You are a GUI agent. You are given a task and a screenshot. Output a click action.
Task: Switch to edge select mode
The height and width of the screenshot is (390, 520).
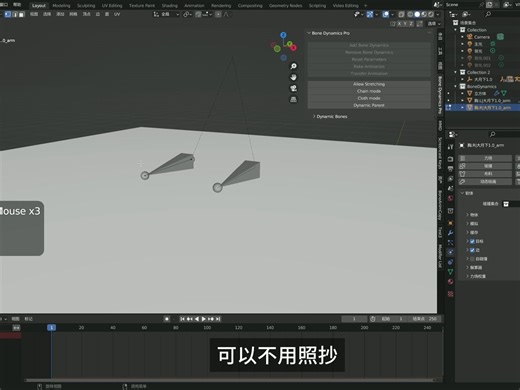point(15,14)
